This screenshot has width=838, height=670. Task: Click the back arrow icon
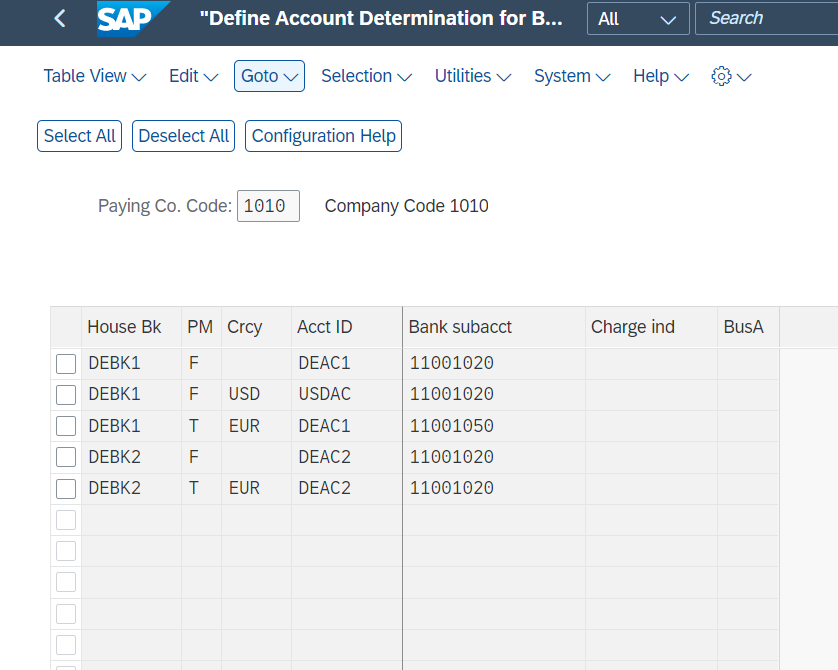click(x=60, y=19)
